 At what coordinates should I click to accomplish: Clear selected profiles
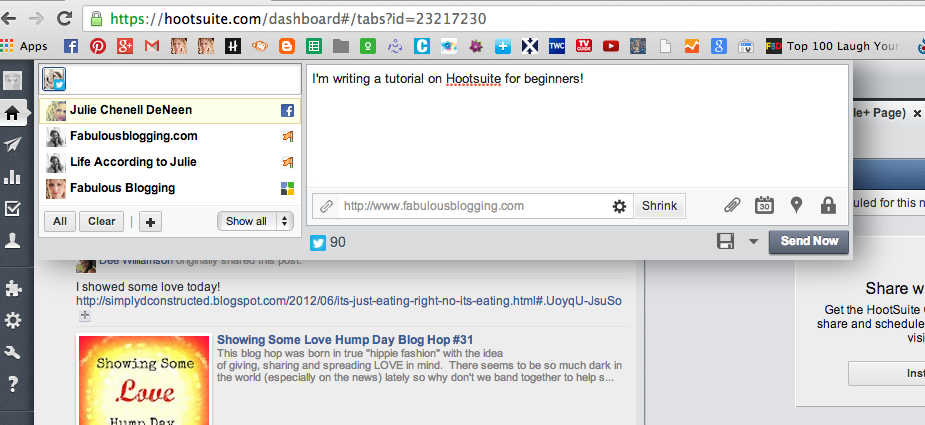point(101,221)
